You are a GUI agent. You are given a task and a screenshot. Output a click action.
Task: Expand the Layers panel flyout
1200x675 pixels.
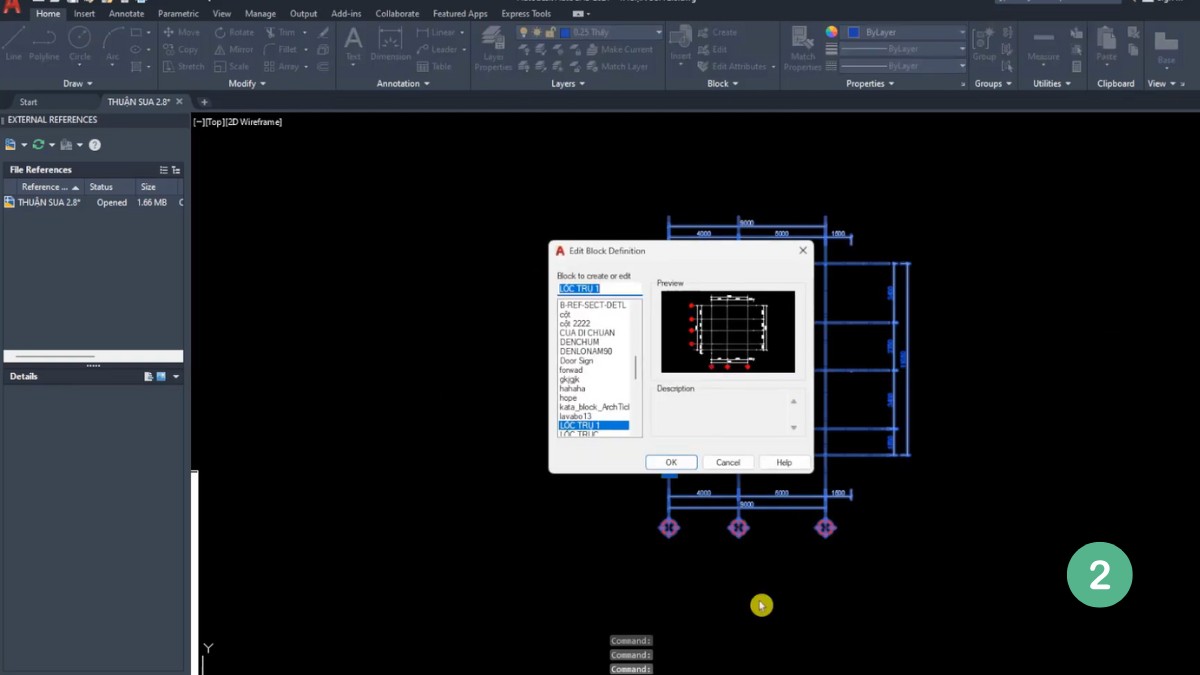(x=568, y=84)
